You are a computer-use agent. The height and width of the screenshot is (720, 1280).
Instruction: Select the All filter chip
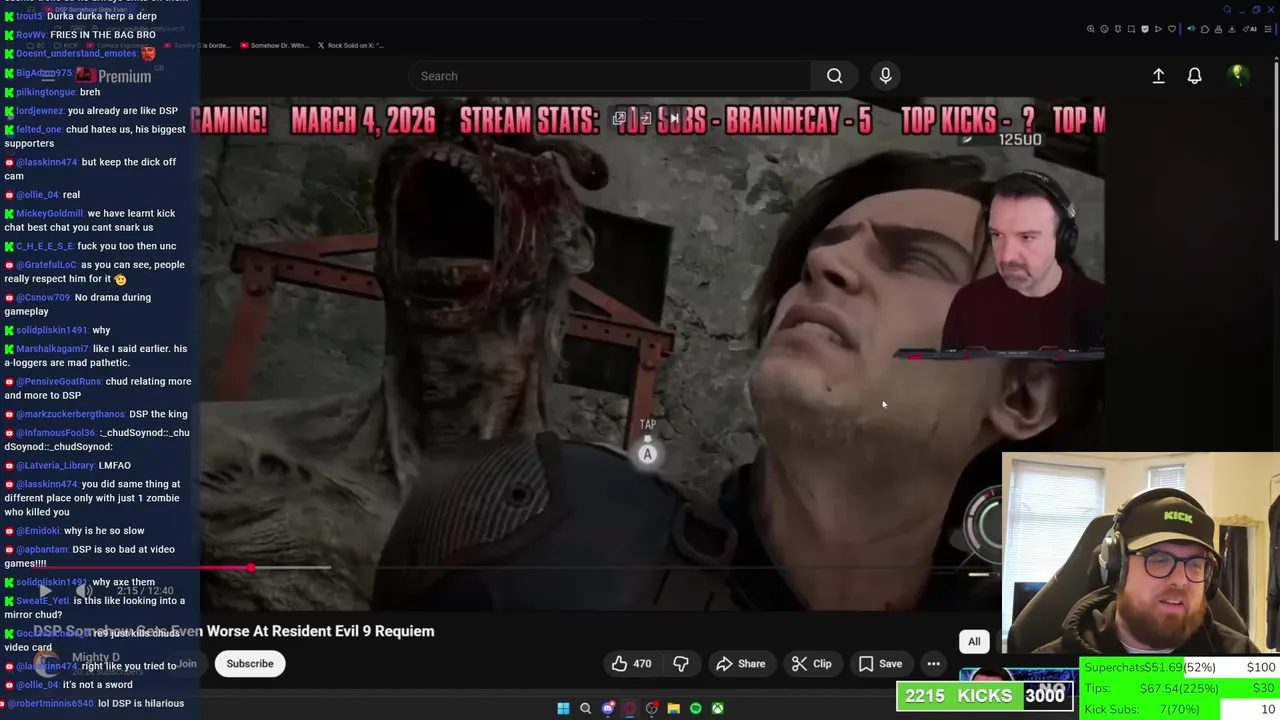tap(974, 642)
